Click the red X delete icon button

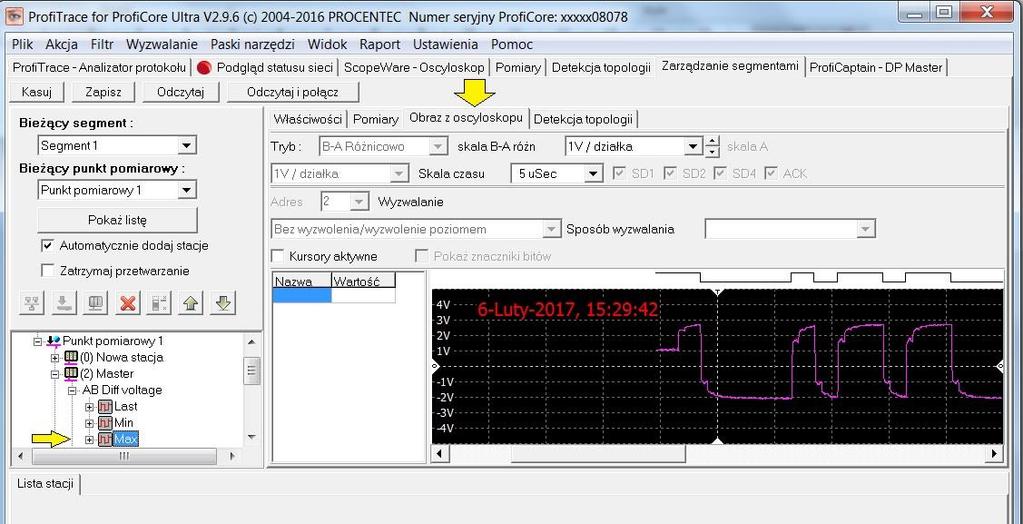click(128, 303)
